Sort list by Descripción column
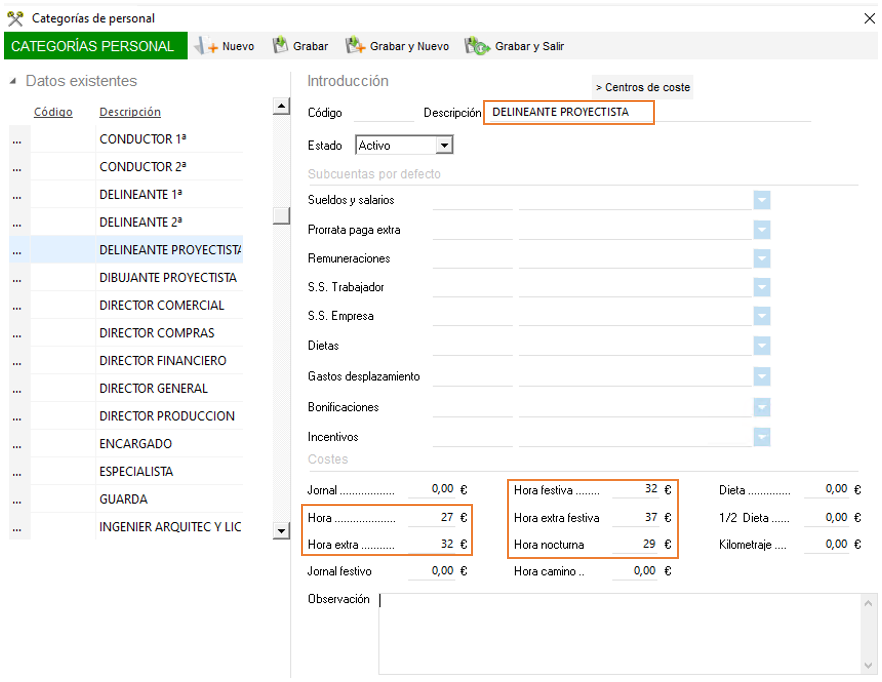The image size is (882, 682). click(x=130, y=112)
